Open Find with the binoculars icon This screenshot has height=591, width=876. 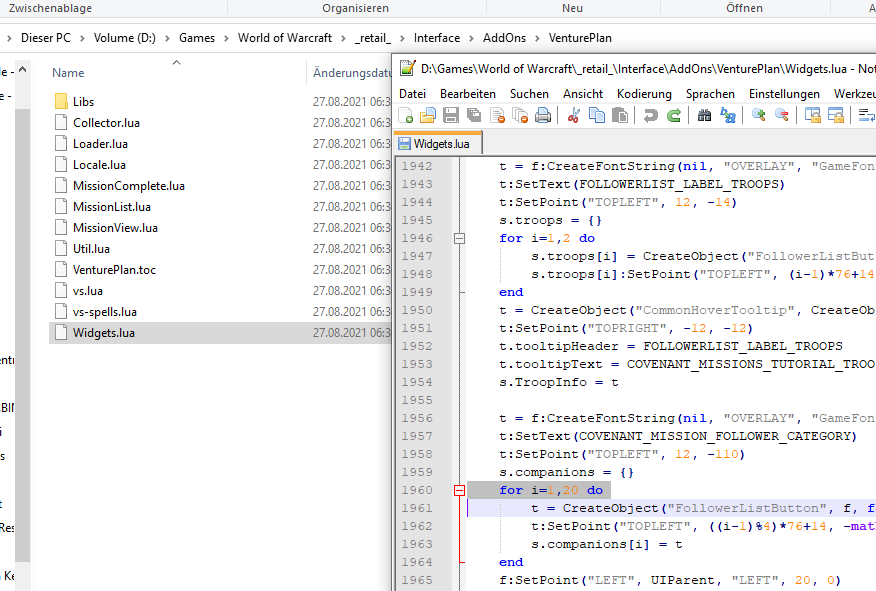point(705,116)
